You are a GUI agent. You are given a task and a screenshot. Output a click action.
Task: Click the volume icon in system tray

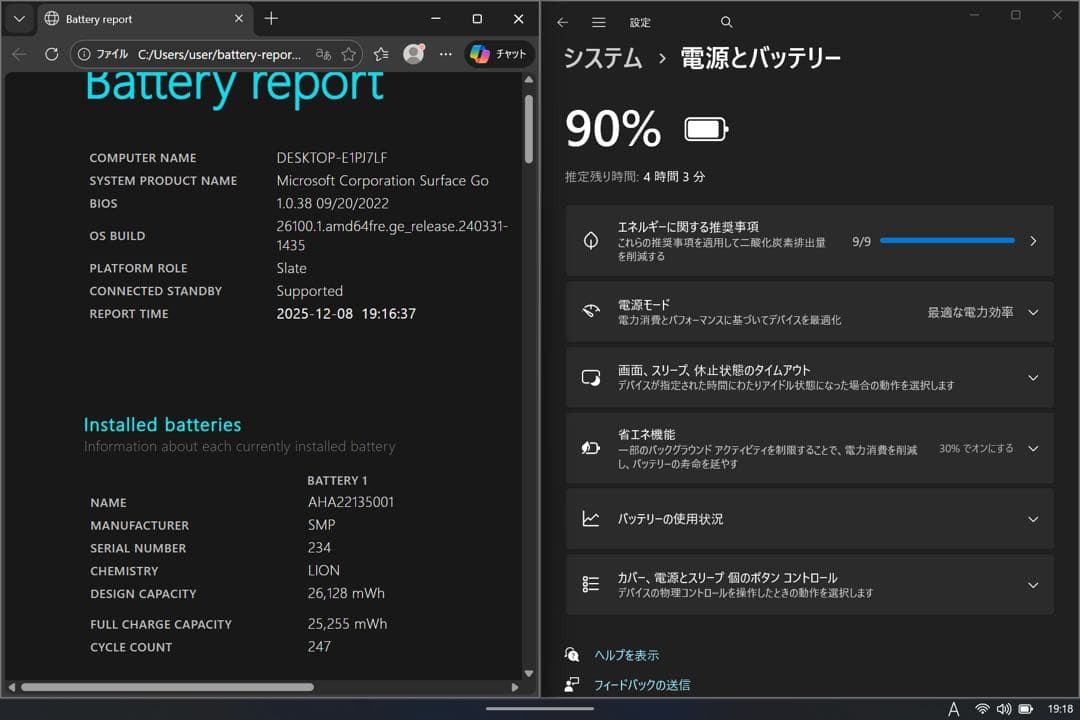point(1005,707)
